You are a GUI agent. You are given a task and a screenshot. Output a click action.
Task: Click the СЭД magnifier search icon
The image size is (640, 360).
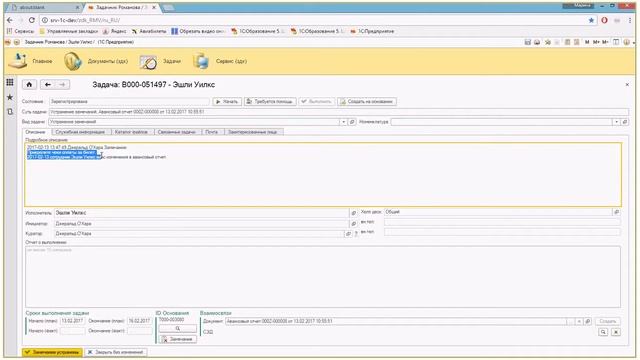point(603,332)
